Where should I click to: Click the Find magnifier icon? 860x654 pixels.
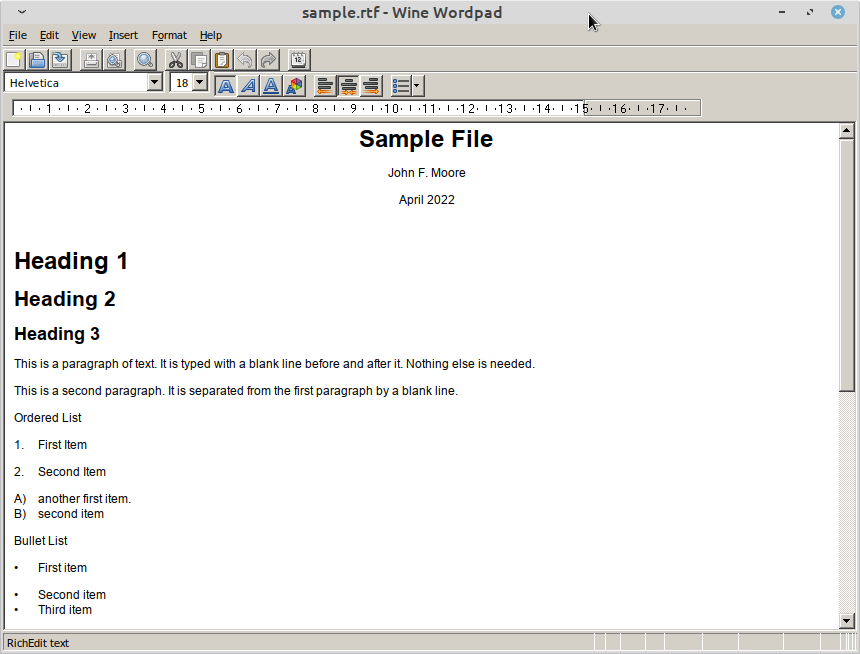145,60
